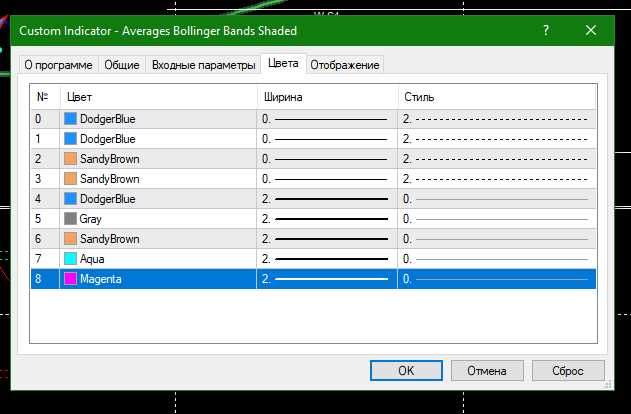Click the DodgerBlue swatch in row 0
The width and height of the screenshot is (631, 414).
pos(70,119)
